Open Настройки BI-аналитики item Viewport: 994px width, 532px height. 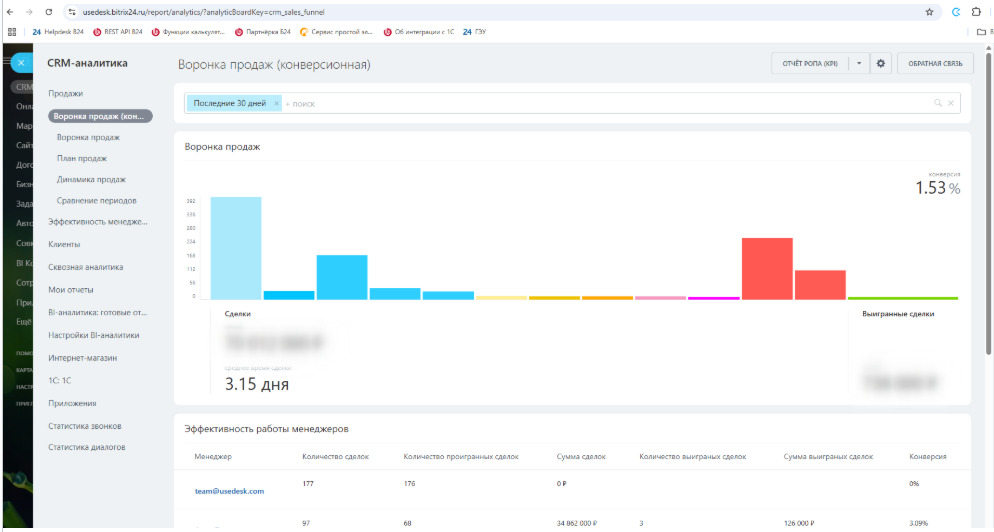tap(94, 335)
